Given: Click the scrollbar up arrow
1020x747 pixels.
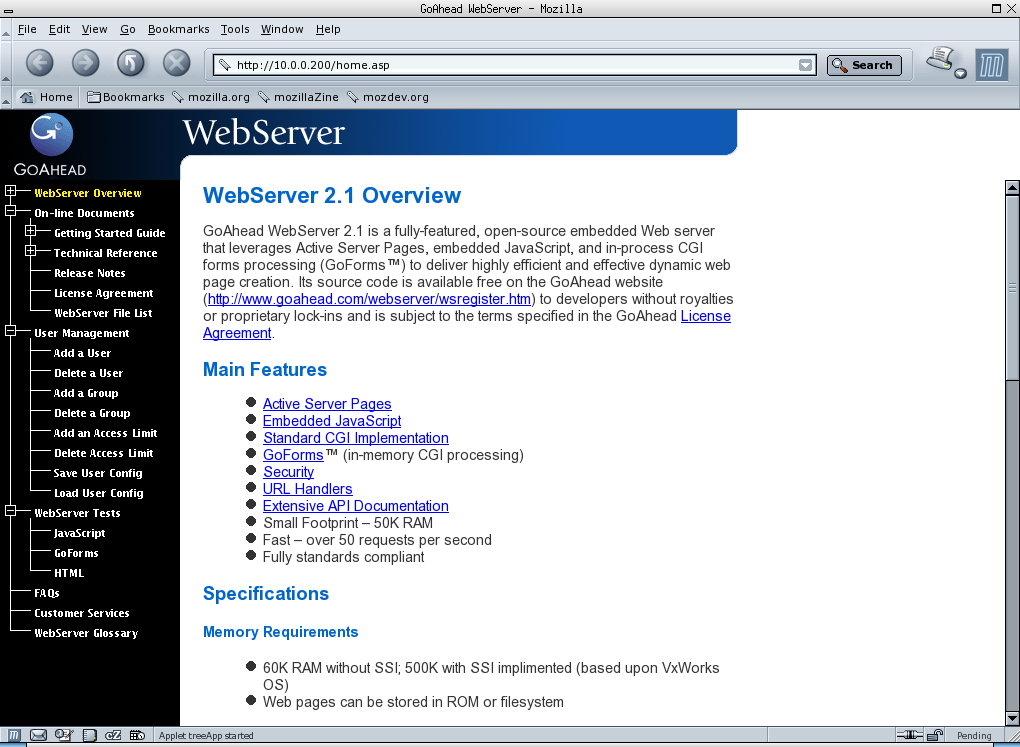Looking at the screenshot, I should 1012,188.
